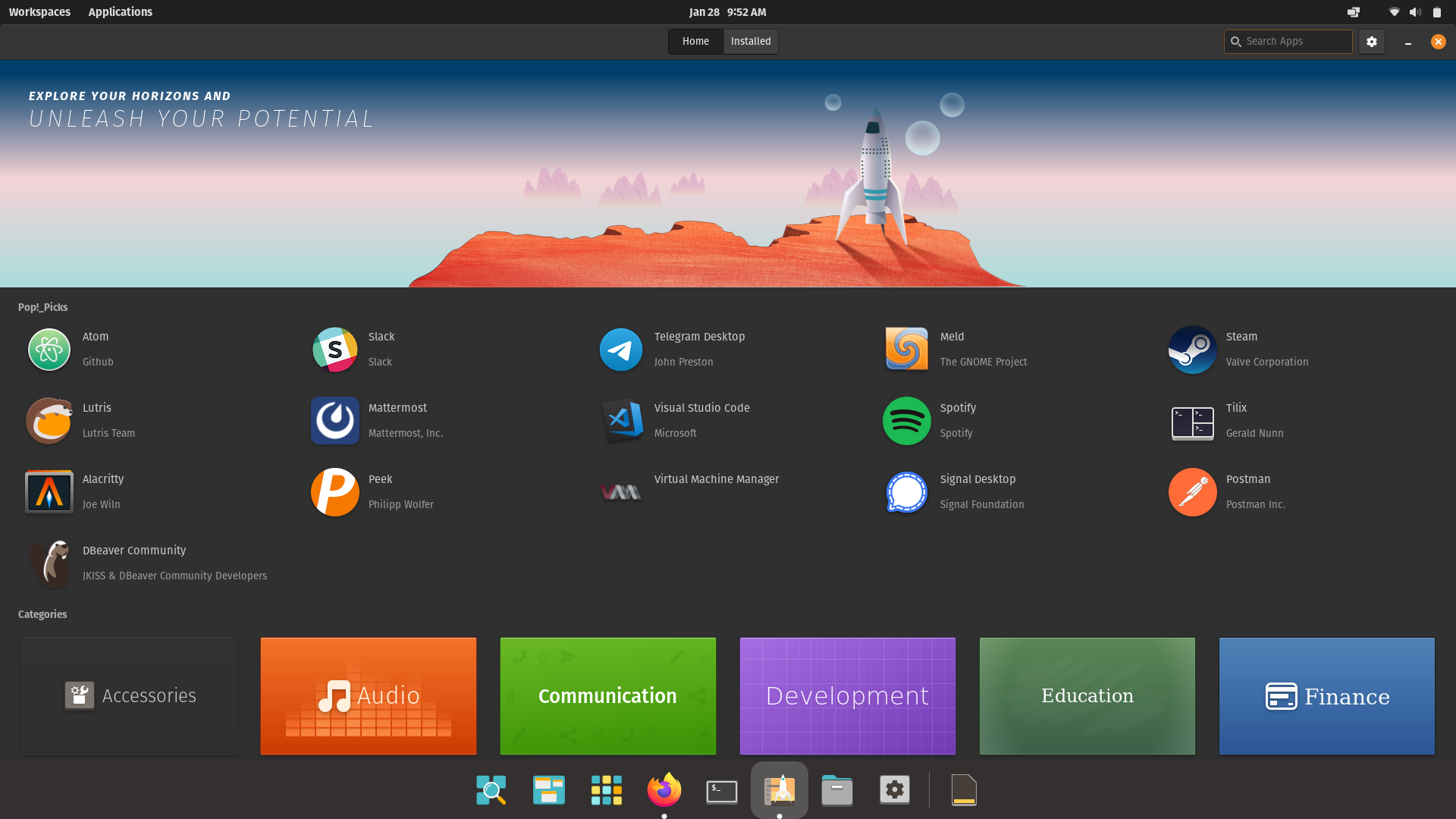This screenshot has height=819, width=1456.
Task: Open system Settings gear in the dock
Action: click(895, 790)
